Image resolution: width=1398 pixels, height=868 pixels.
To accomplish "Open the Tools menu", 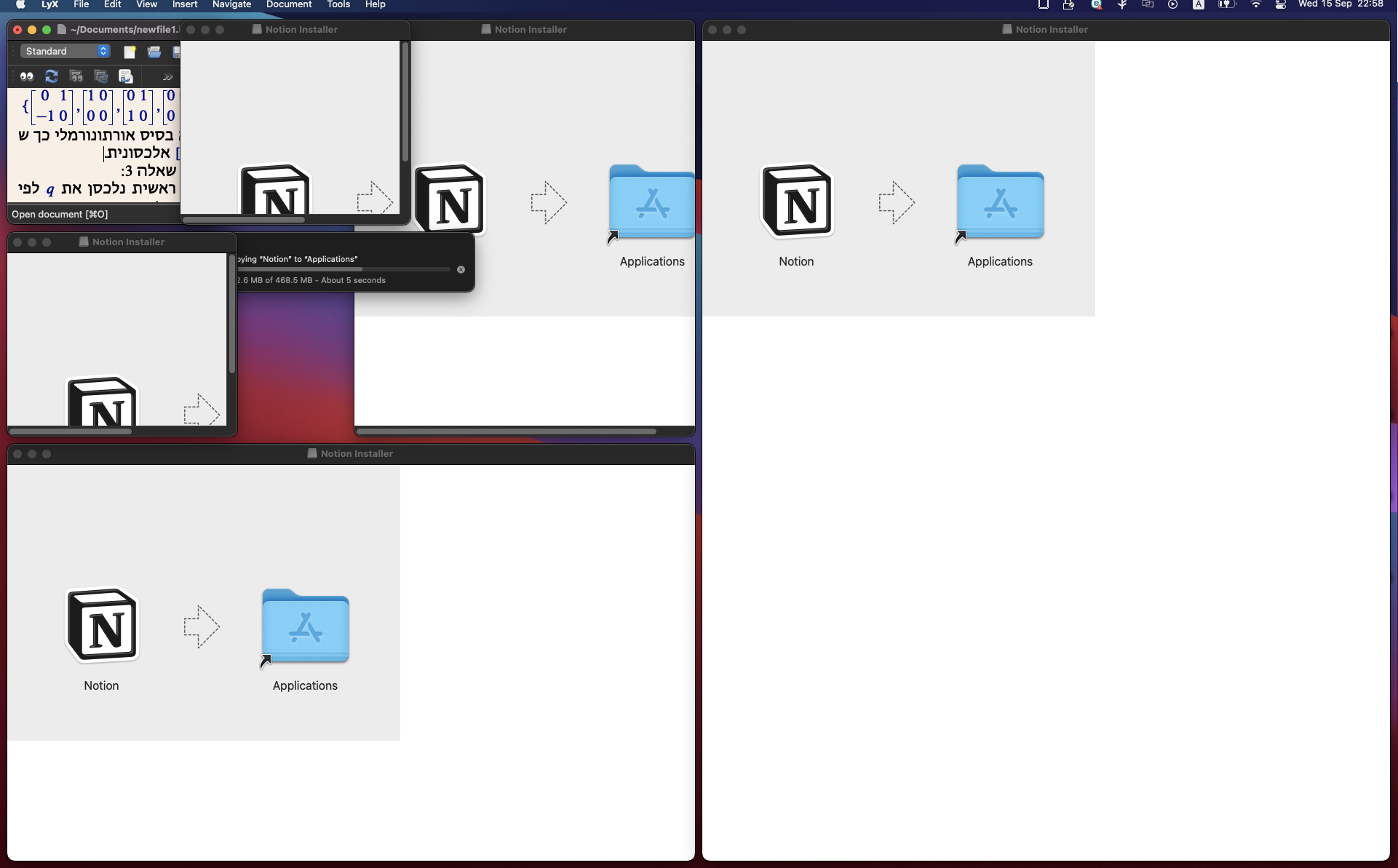I will point(338,4).
